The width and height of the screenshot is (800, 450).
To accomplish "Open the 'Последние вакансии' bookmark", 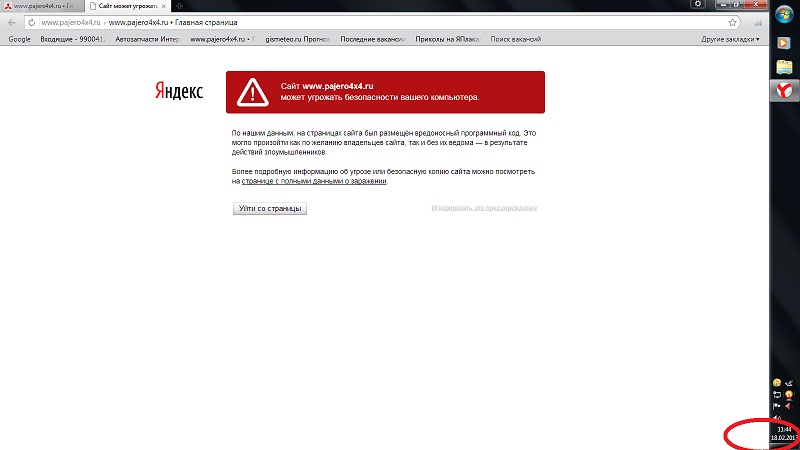I will coord(372,39).
